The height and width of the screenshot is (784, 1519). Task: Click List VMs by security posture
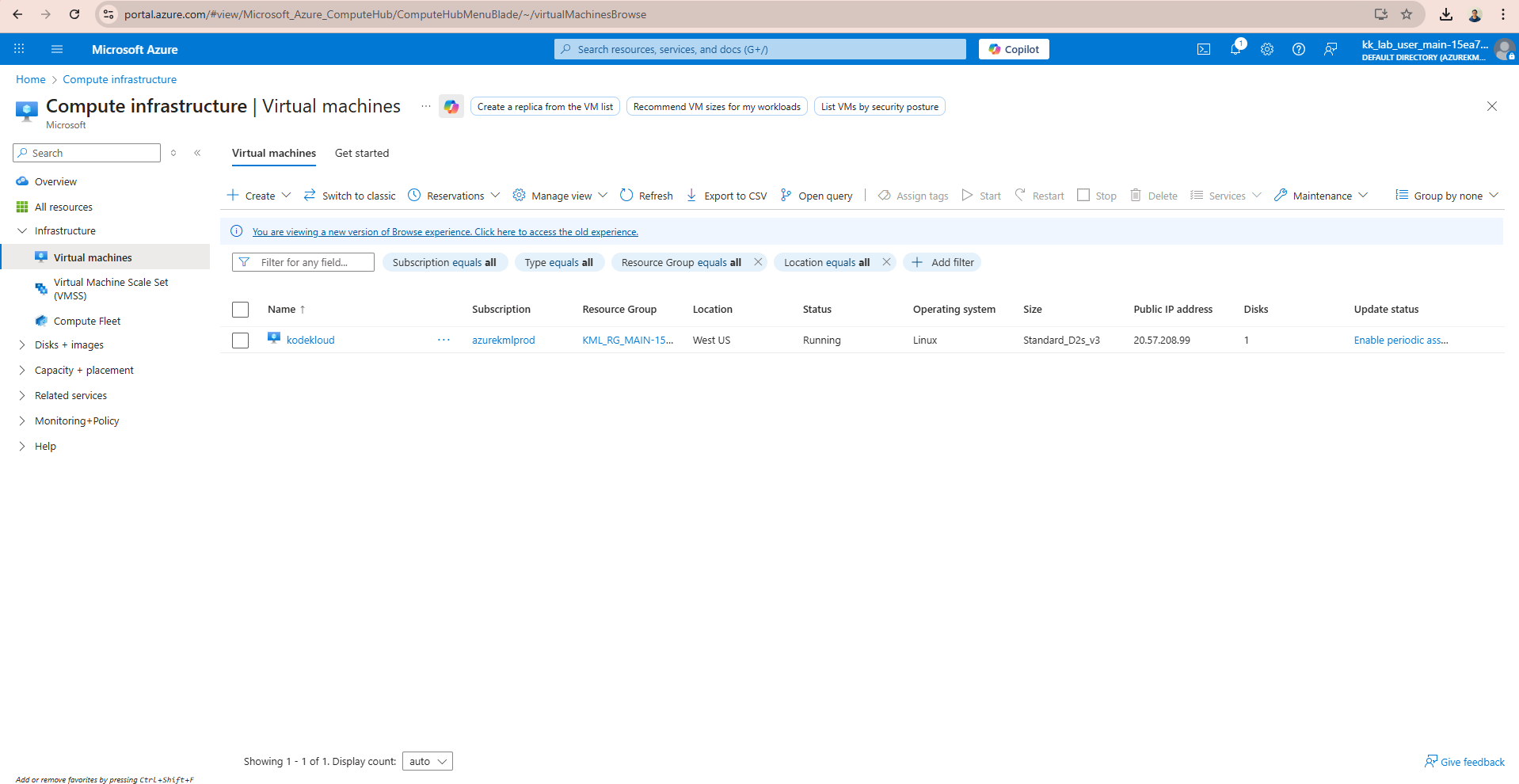click(880, 107)
